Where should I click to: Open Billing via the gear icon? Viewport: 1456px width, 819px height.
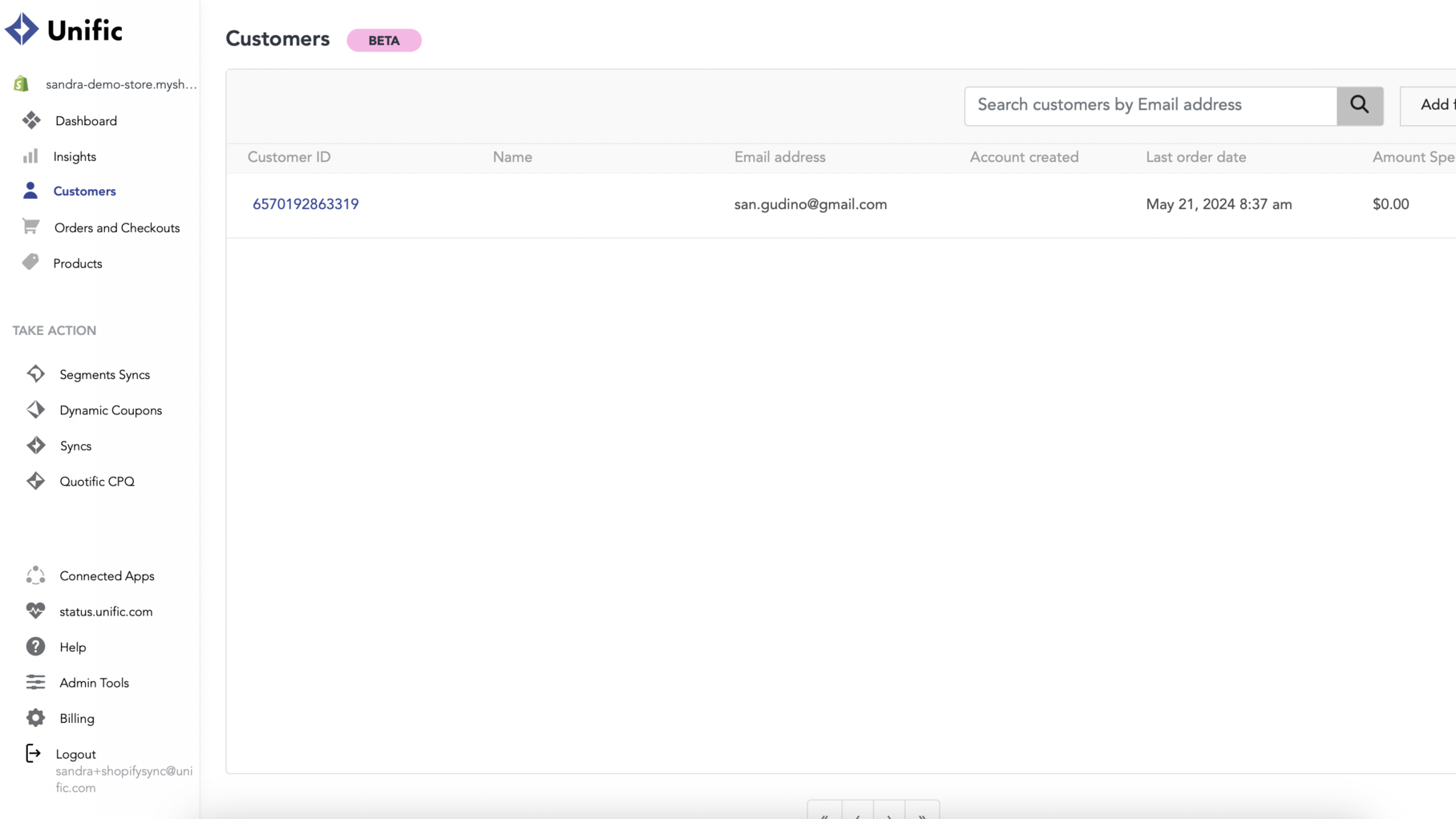pyautogui.click(x=35, y=718)
